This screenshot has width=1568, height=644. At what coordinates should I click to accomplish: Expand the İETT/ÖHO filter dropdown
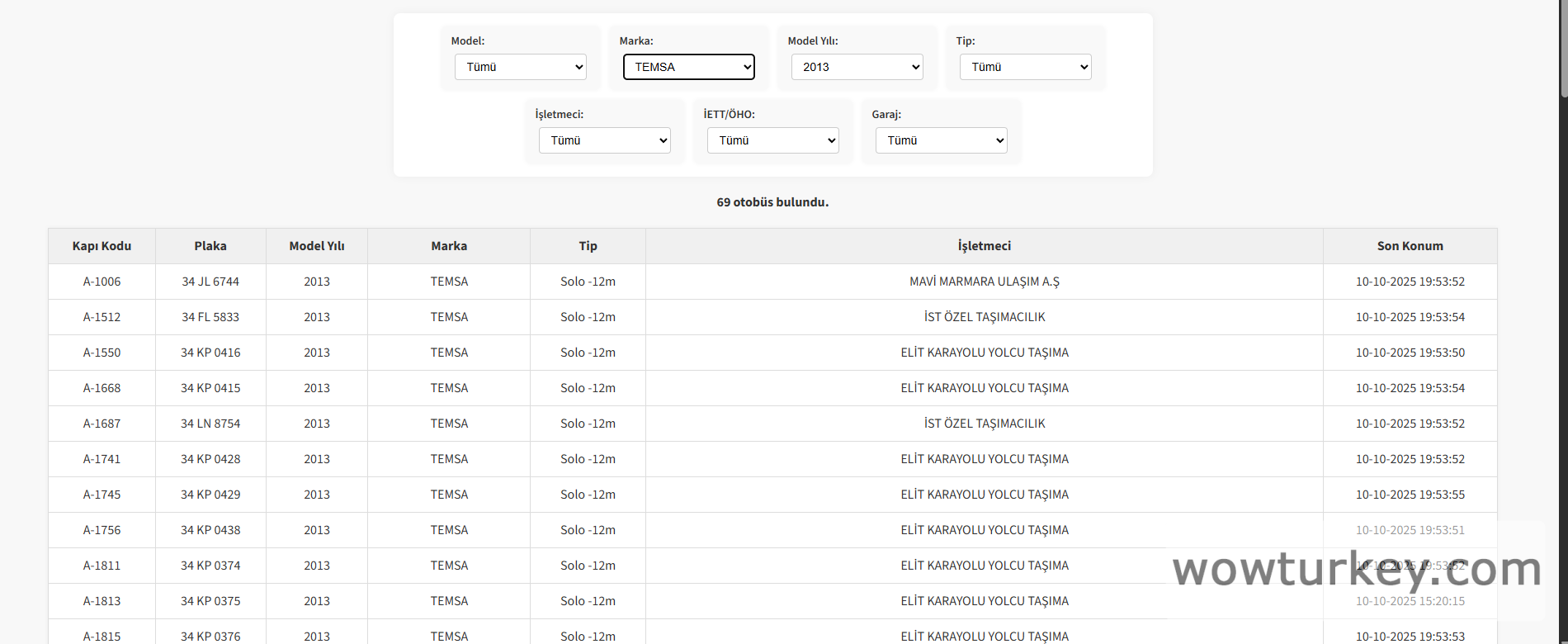point(772,140)
